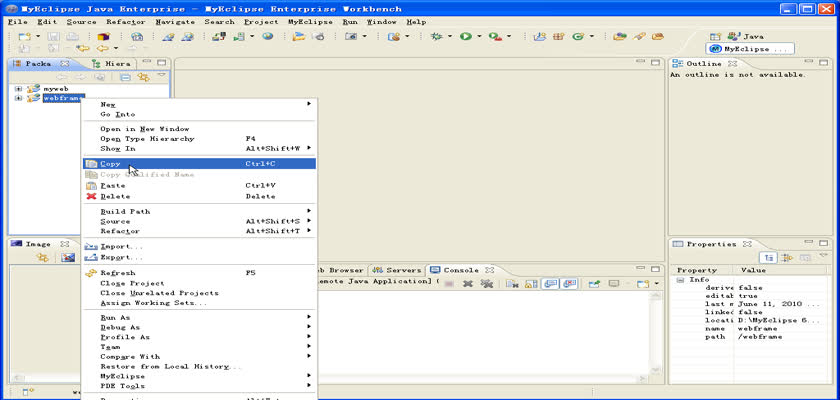The image size is (840, 400).
Task: Choose Refresh in the context menu
Action: coord(199,273)
